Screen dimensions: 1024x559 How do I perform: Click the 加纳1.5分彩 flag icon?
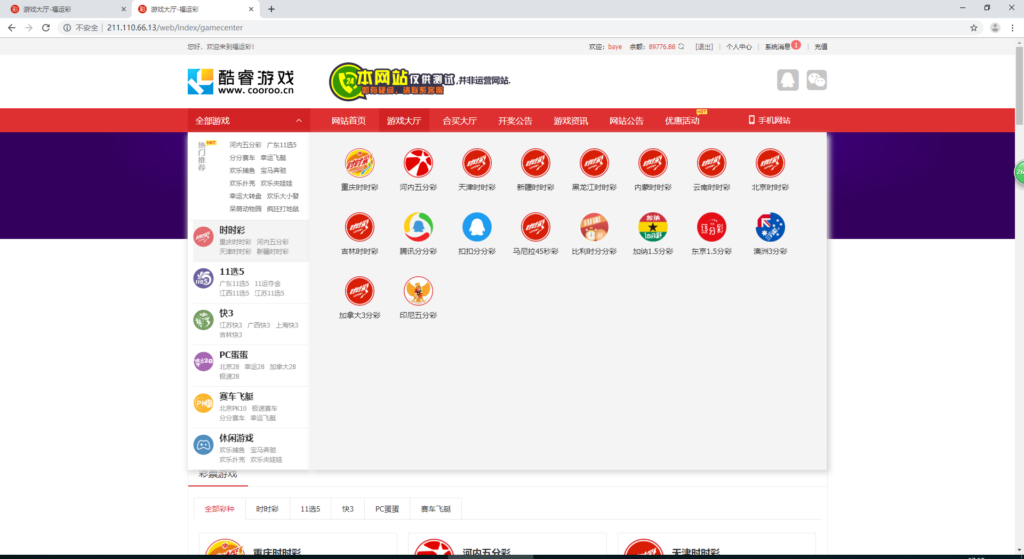tap(653, 228)
